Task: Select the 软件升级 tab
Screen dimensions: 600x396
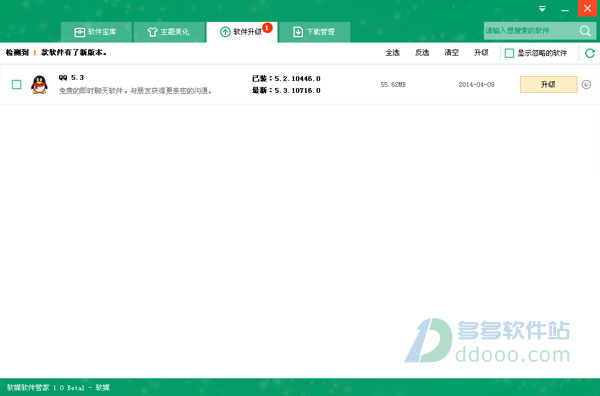Action: [242, 32]
